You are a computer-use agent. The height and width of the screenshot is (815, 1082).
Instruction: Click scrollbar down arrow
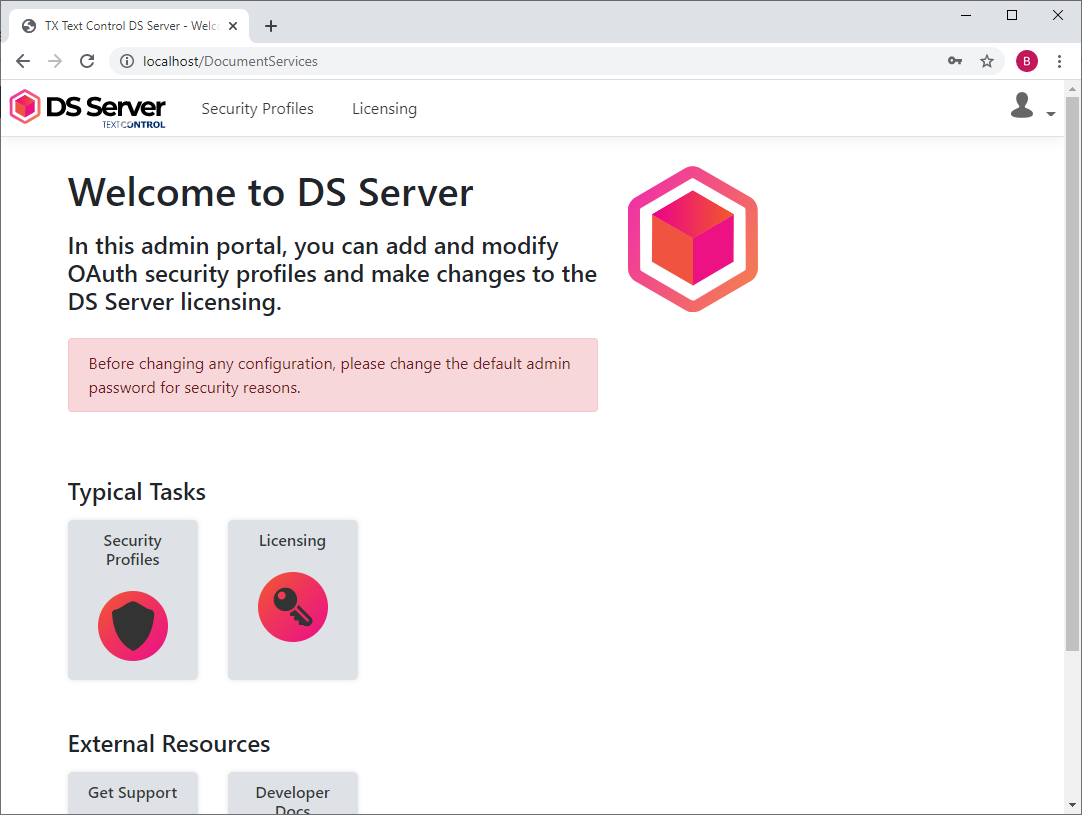pyautogui.click(x=1072, y=805)
